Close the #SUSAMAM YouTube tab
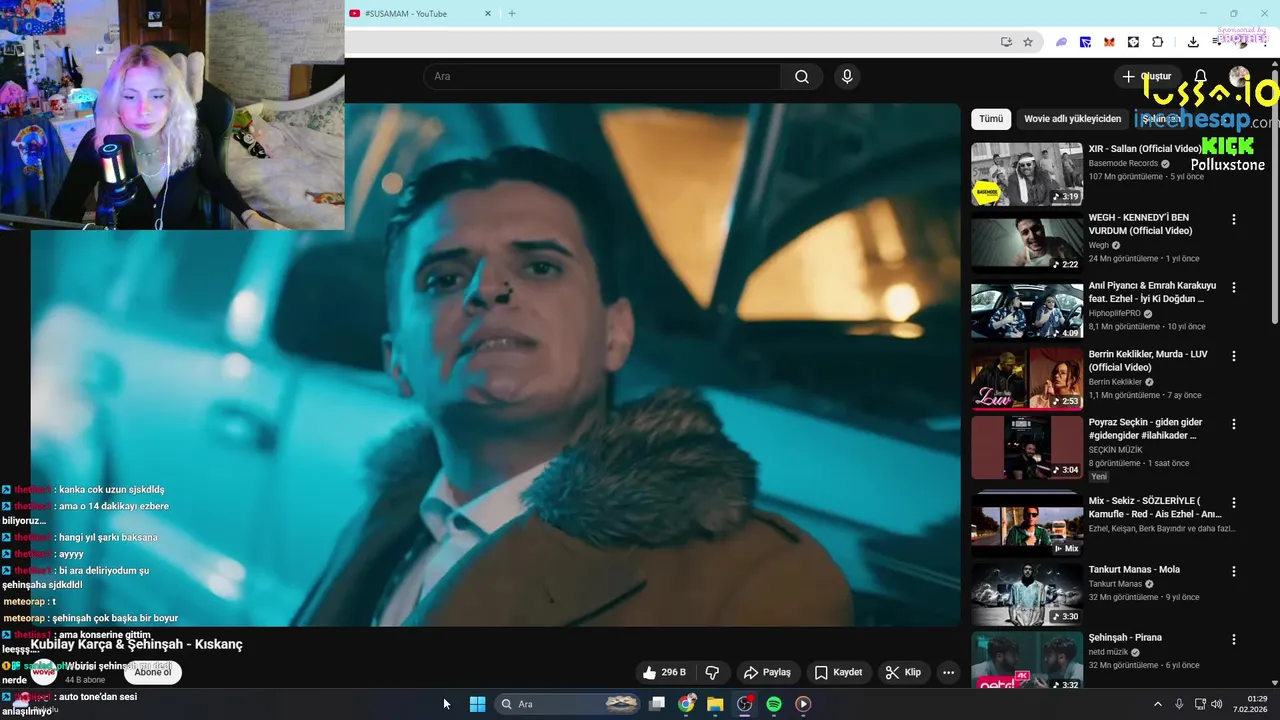The height and width of the screenshot is (720, 1280). pos(488,13)
